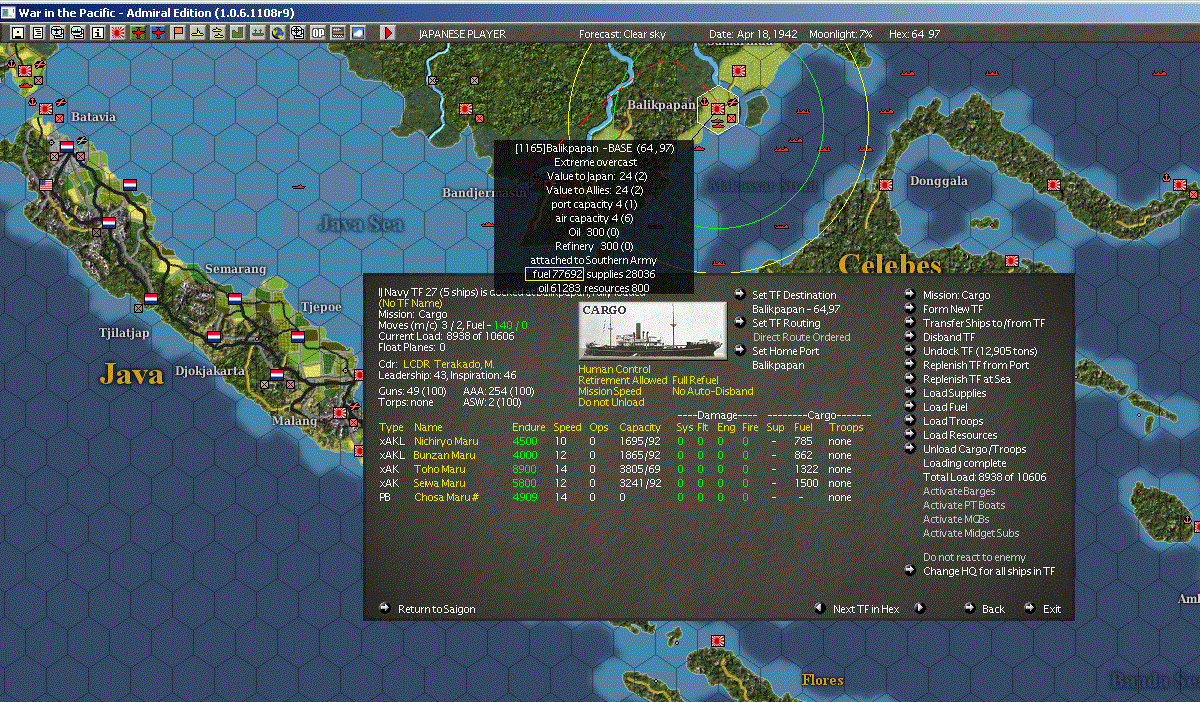Choose Form New TF
The image size is (1200, 702).
tap(953, 309)
